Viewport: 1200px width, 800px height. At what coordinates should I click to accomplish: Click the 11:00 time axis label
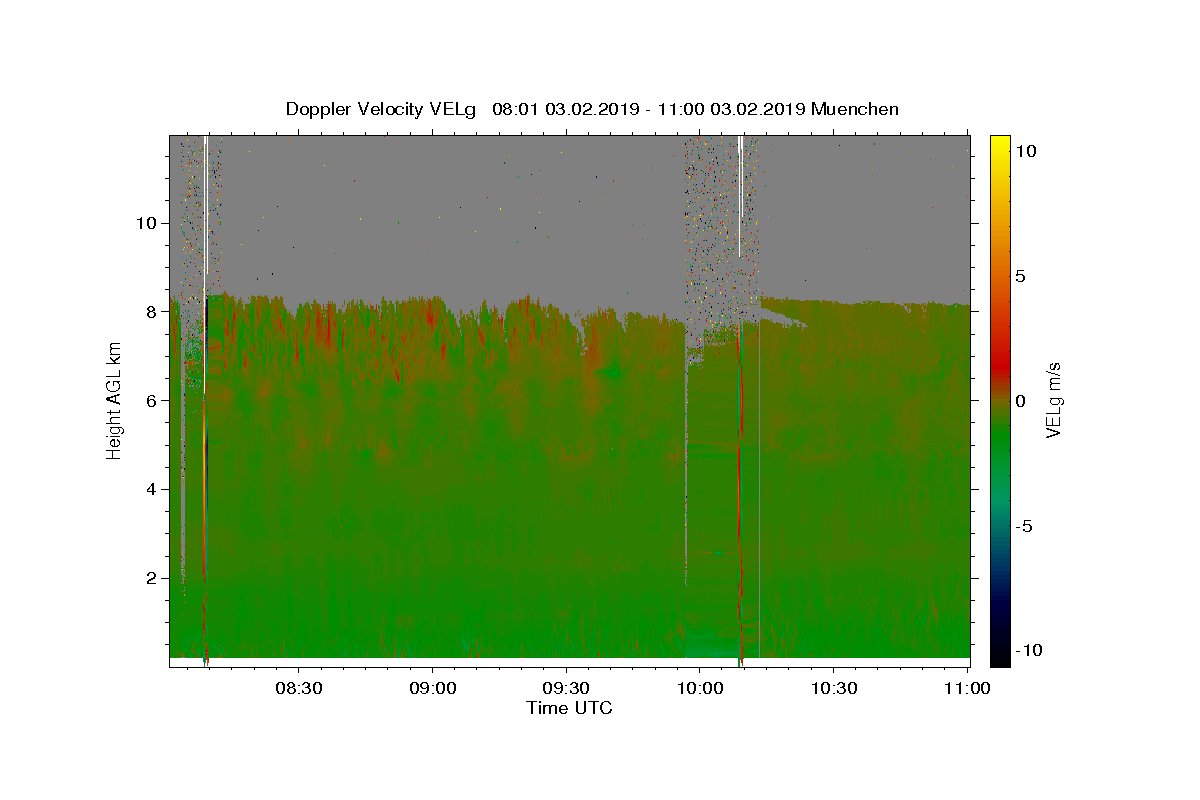click(967, 688)
